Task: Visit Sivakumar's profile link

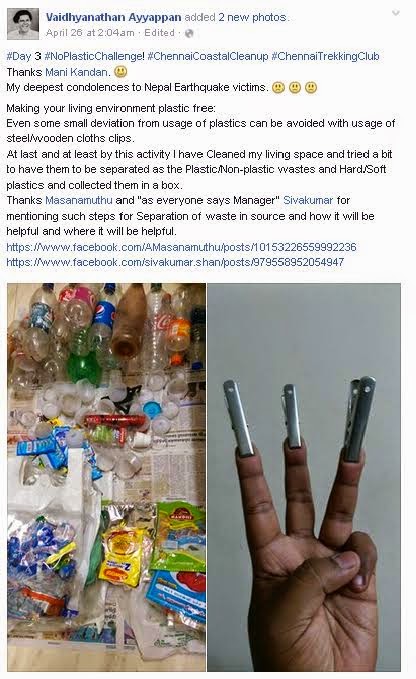Action: pyautogui.click(x=308, y=200)
